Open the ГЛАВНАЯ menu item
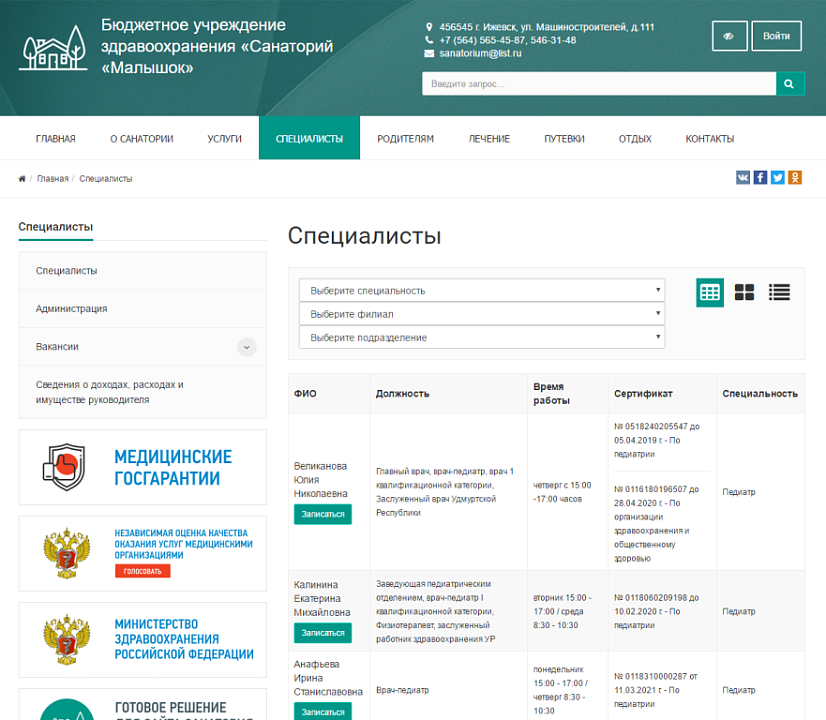The image size is (826, 720). (x=56, y=139)
